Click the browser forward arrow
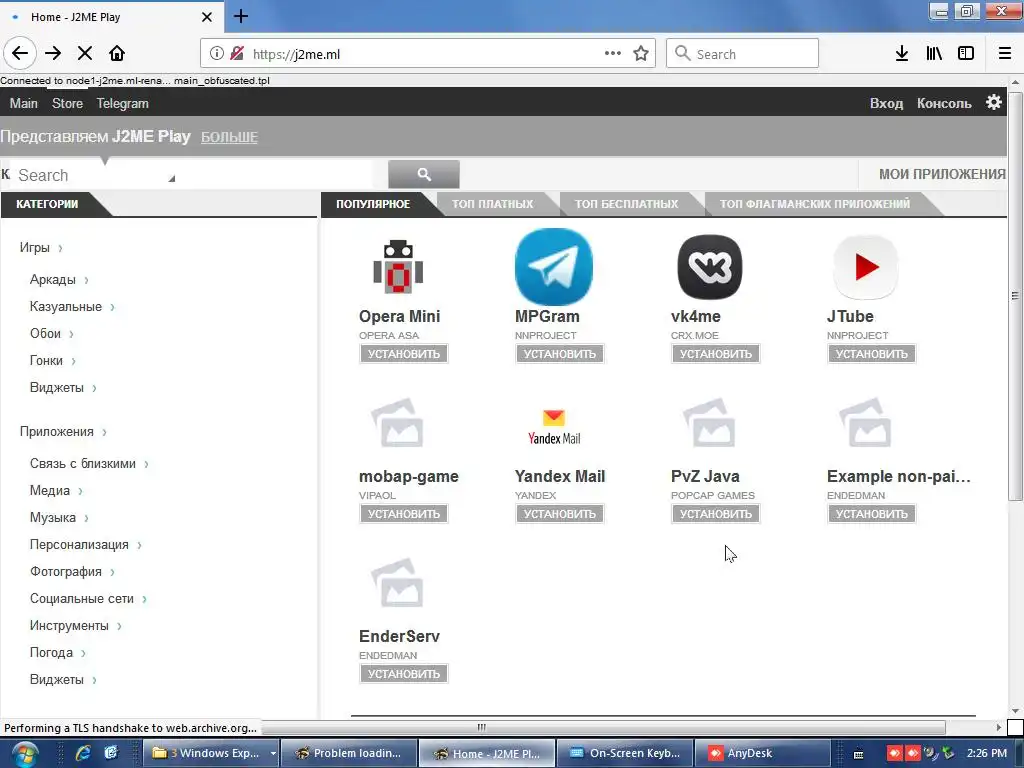 (53, 54)
